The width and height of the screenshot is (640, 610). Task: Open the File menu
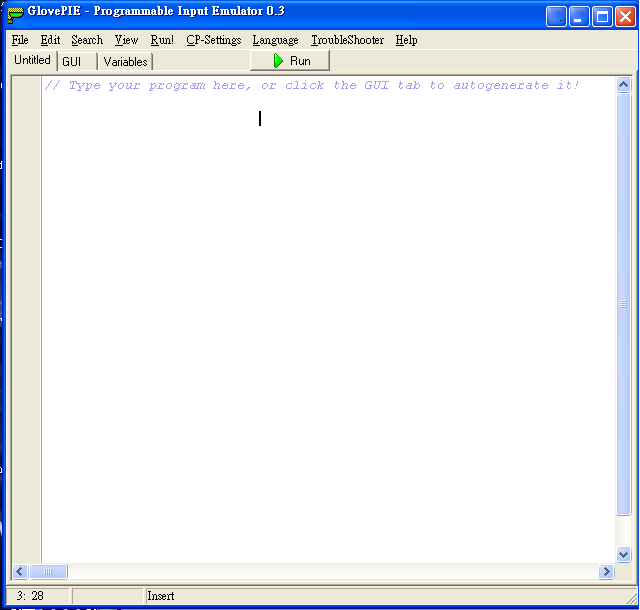tap(20, 40)
